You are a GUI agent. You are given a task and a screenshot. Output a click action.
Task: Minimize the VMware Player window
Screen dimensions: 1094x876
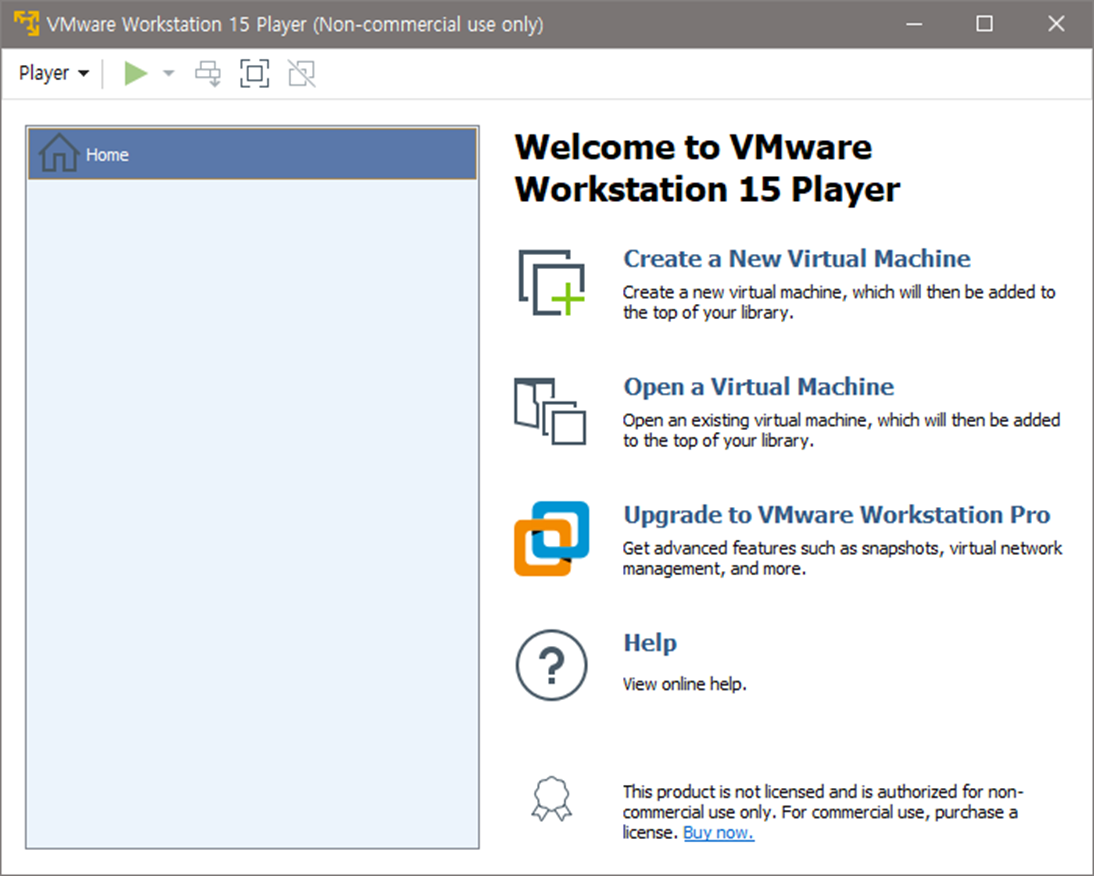pyautogui.click(x=912, y=24)
